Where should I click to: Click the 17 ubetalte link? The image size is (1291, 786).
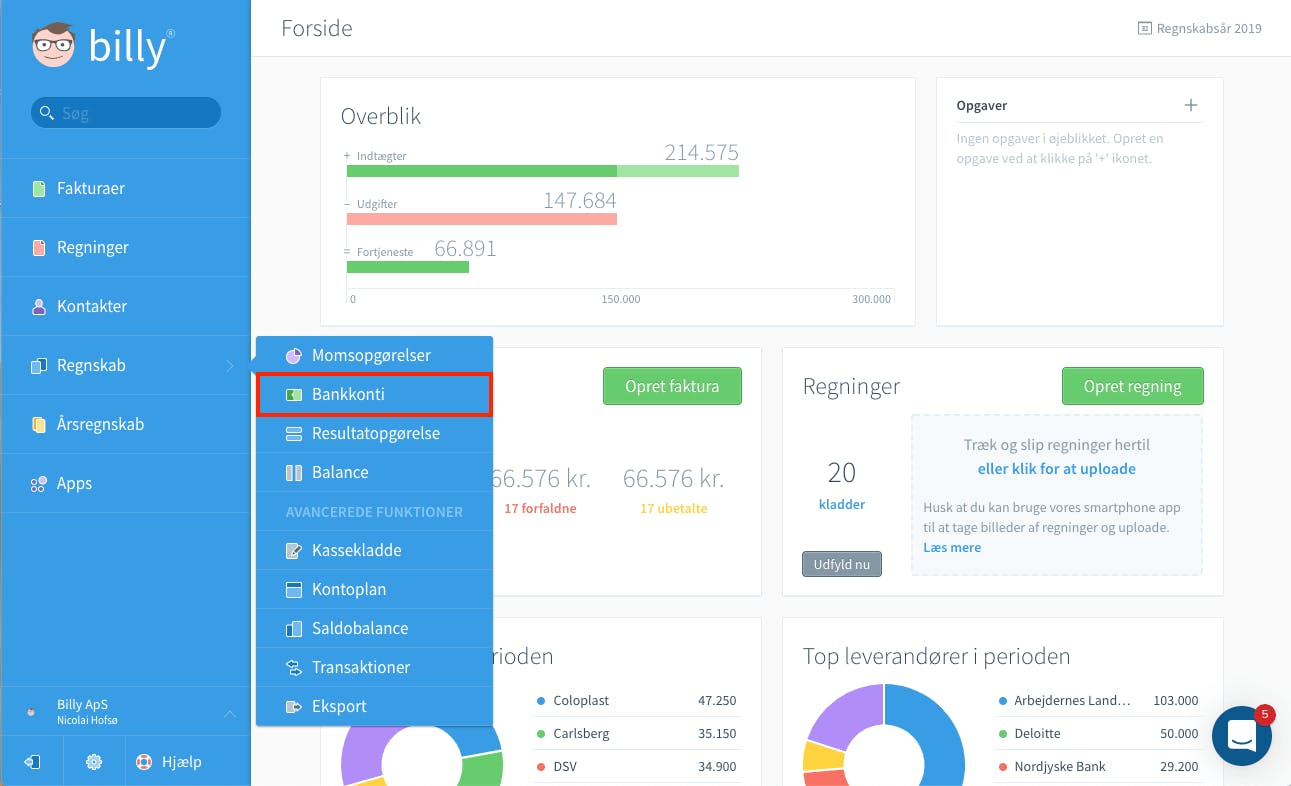[673, 508]
